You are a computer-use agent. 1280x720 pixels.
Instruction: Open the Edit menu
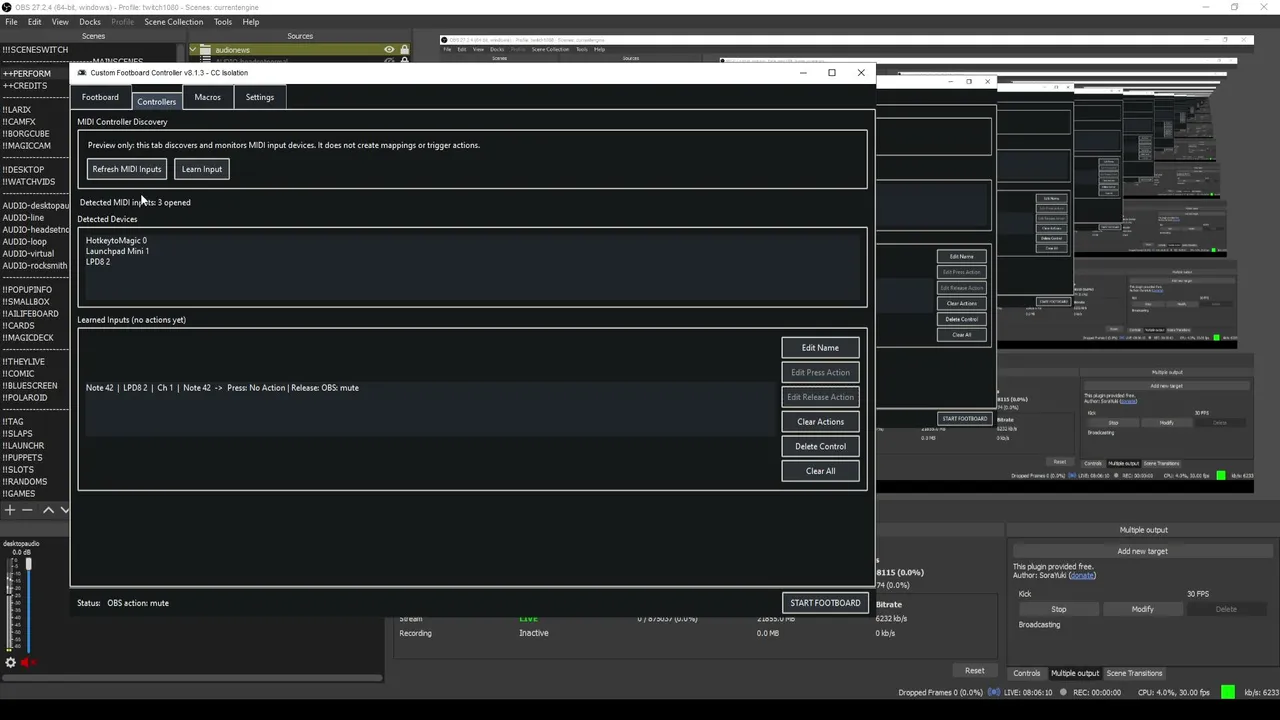coord(35,21)
